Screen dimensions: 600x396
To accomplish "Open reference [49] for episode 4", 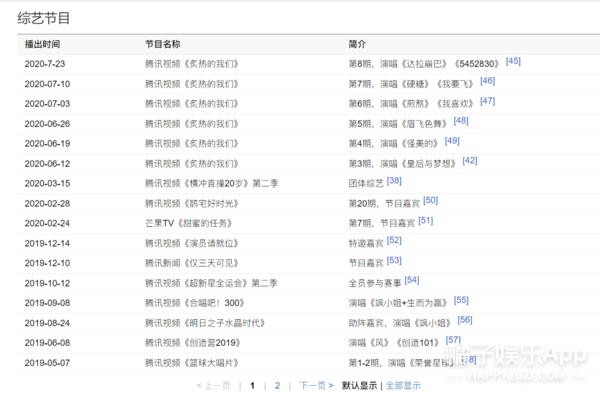I will point(452,141).
